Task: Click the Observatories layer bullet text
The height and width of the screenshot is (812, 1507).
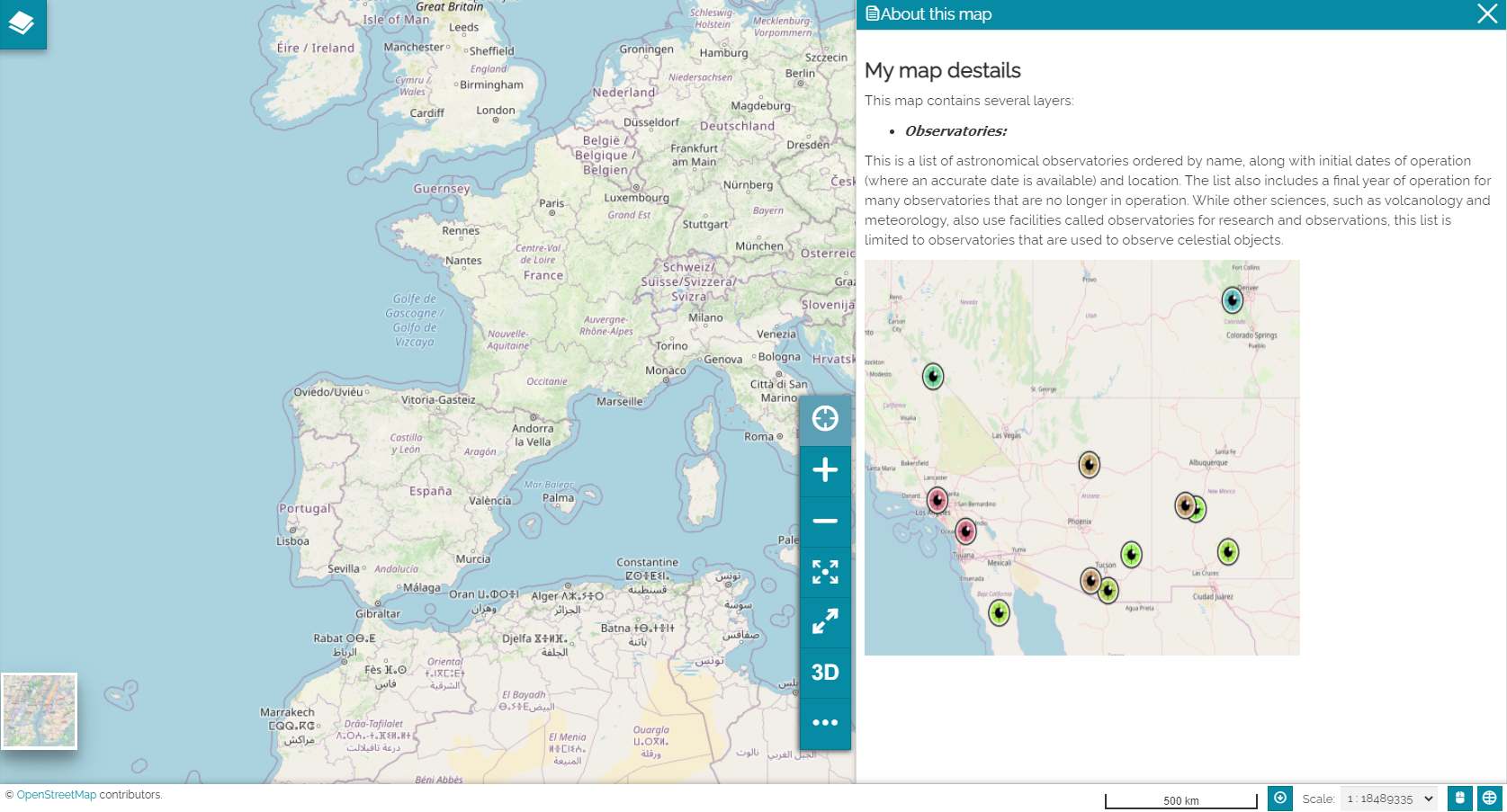Action: tap(955, 131)
